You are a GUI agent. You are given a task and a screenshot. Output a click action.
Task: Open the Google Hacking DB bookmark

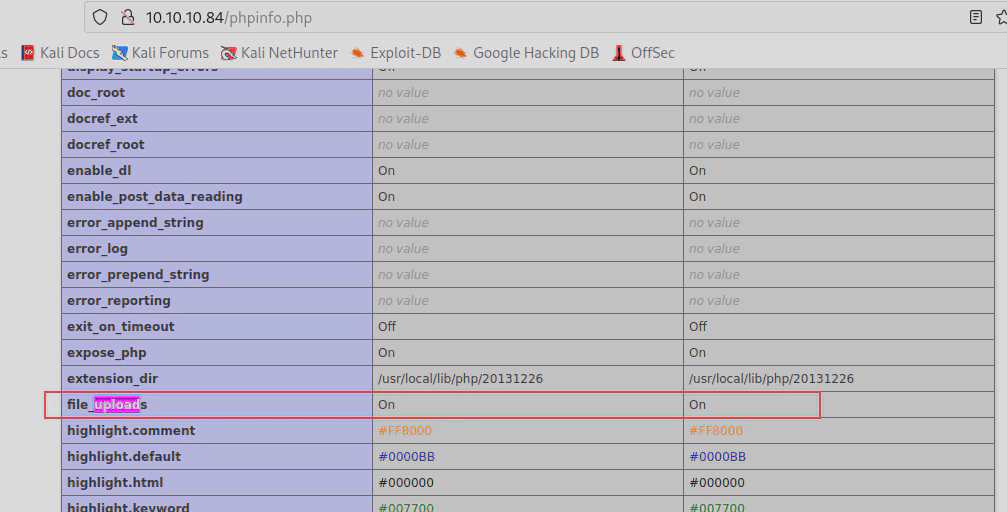(x=525, y=53)
